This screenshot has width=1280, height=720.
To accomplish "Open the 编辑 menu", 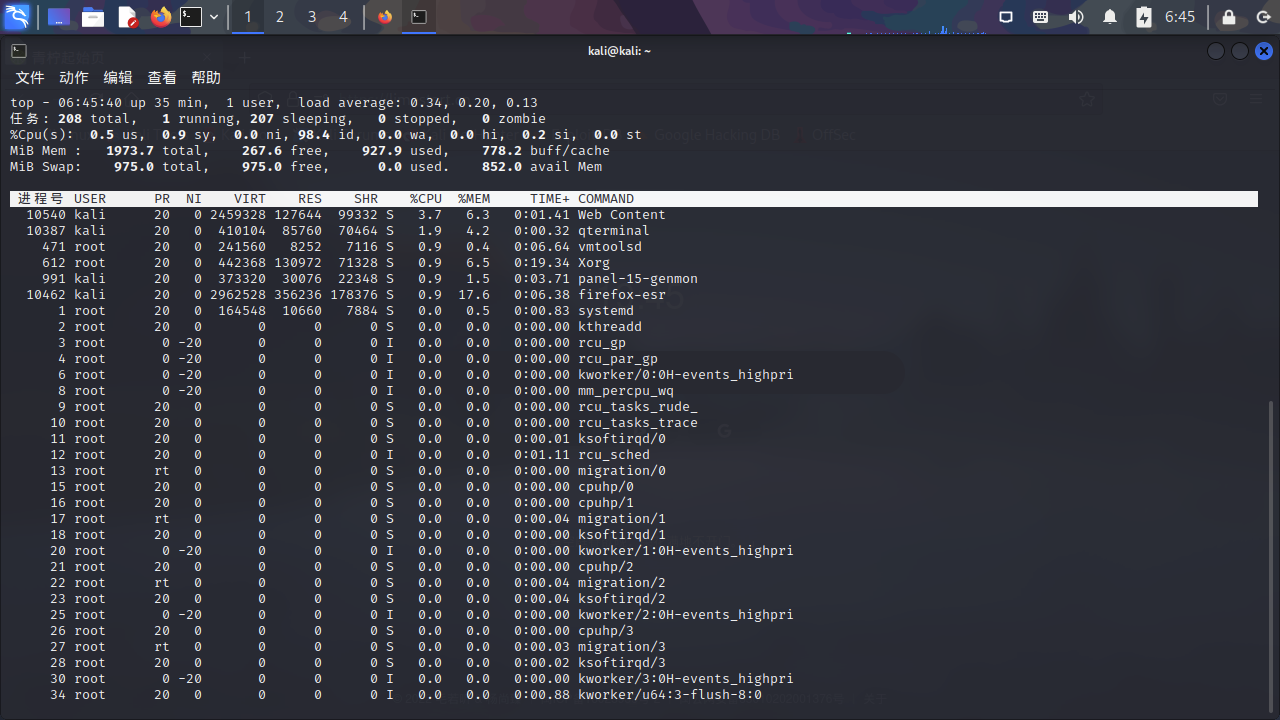I will 118,77.
